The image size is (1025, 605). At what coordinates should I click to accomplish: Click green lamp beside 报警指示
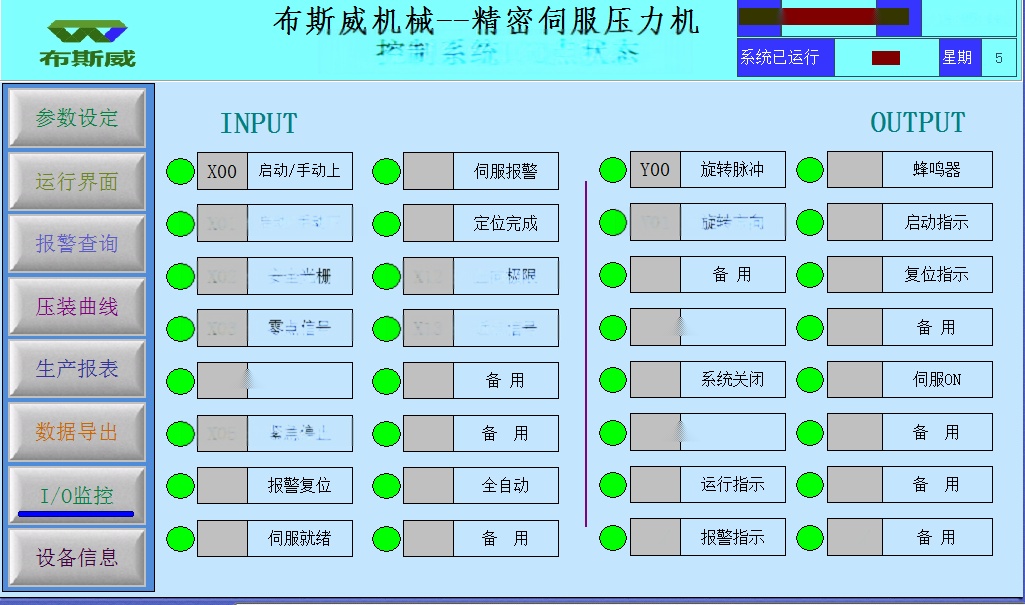tap(613, 538)
